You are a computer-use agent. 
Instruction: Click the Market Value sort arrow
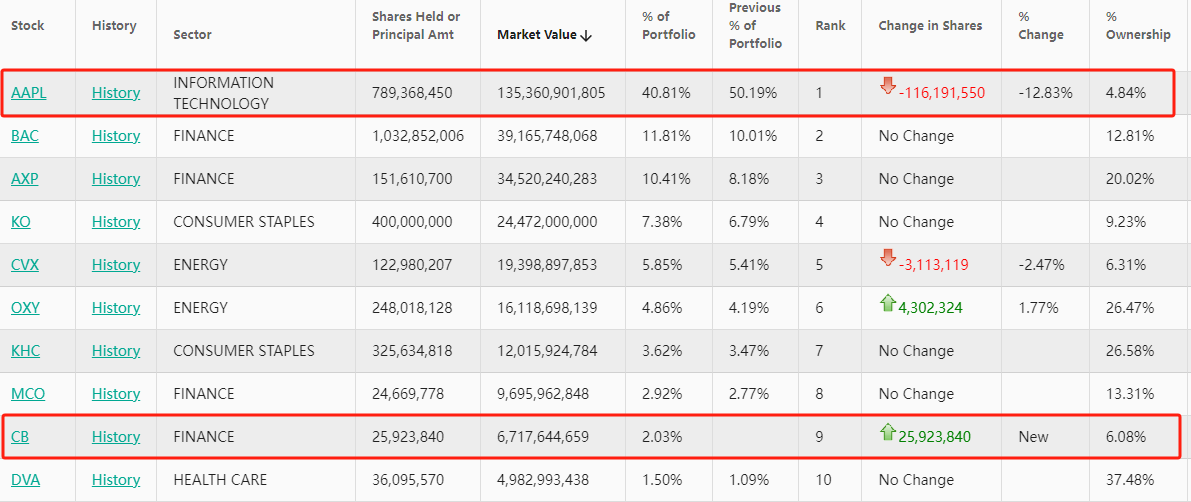(x=586, y=35)
